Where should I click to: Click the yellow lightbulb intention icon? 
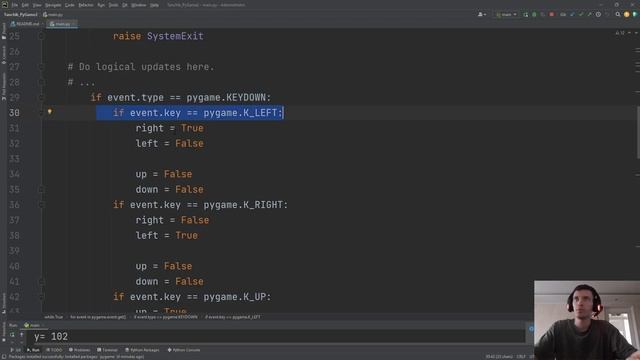pos(50,111)
